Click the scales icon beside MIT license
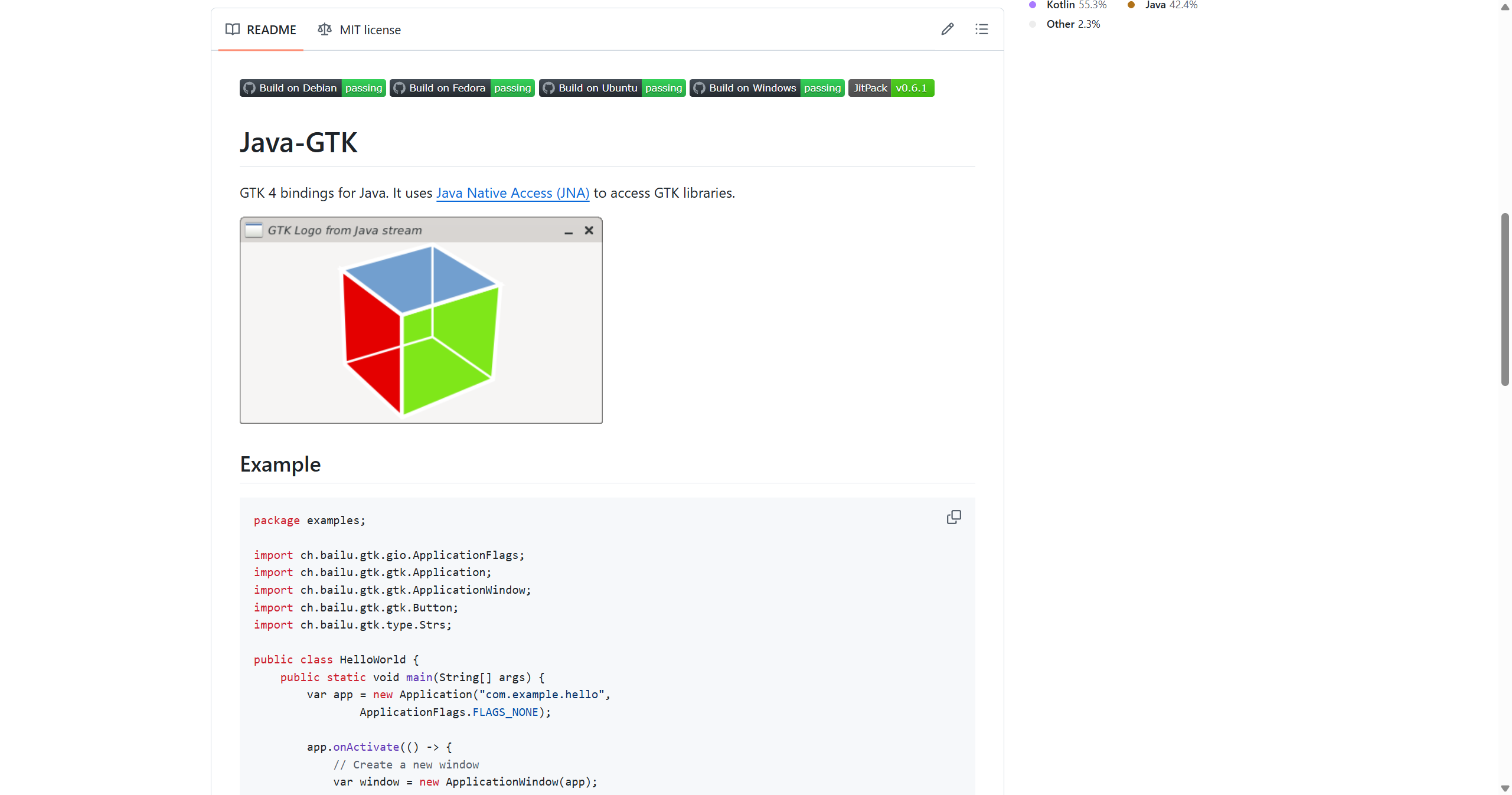The width and height of the screenshot is (1512, 795). 324,30
